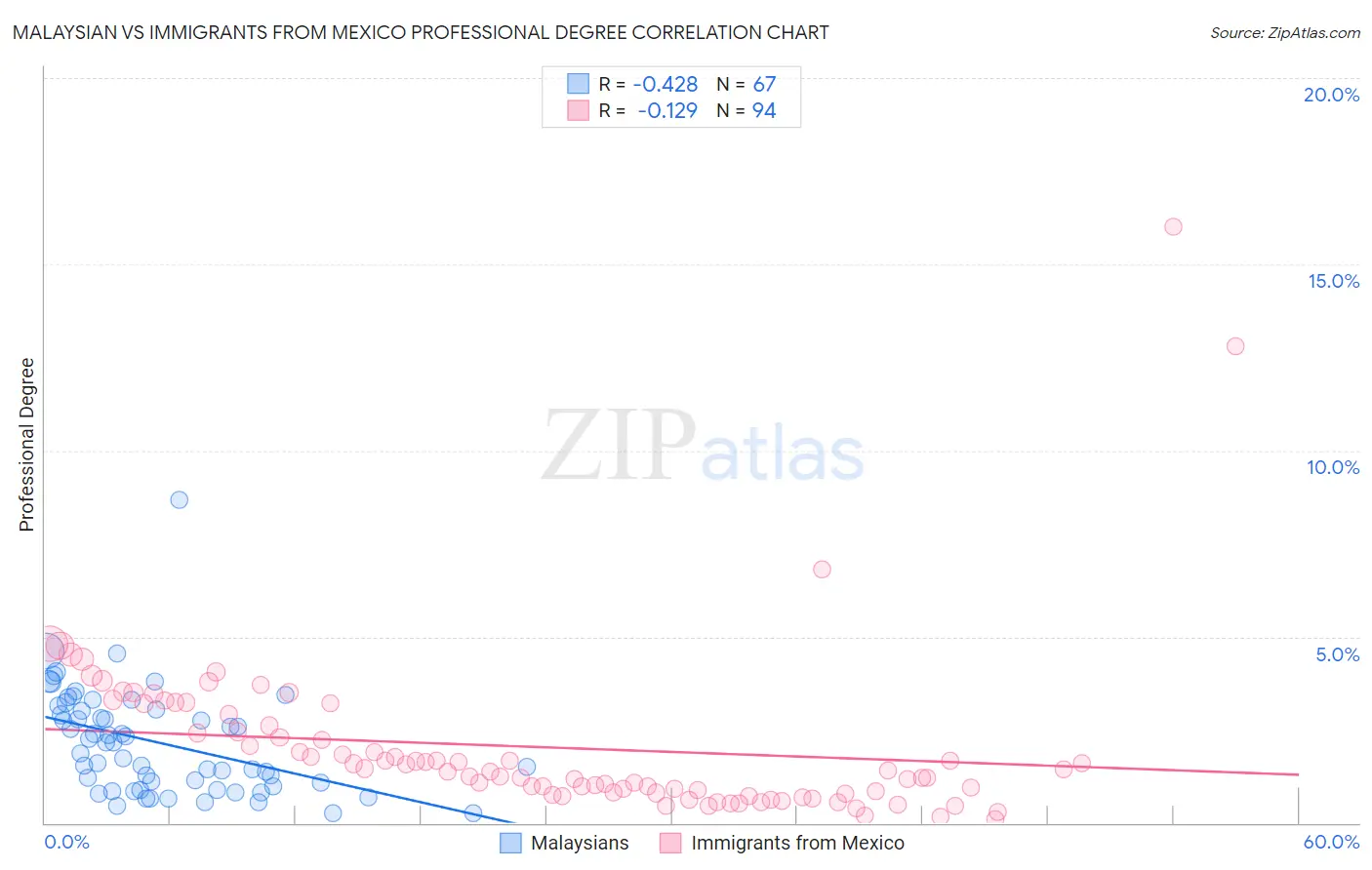
Task: Select the Immigrants from Mexico legend label
Action: pos(797,843)
